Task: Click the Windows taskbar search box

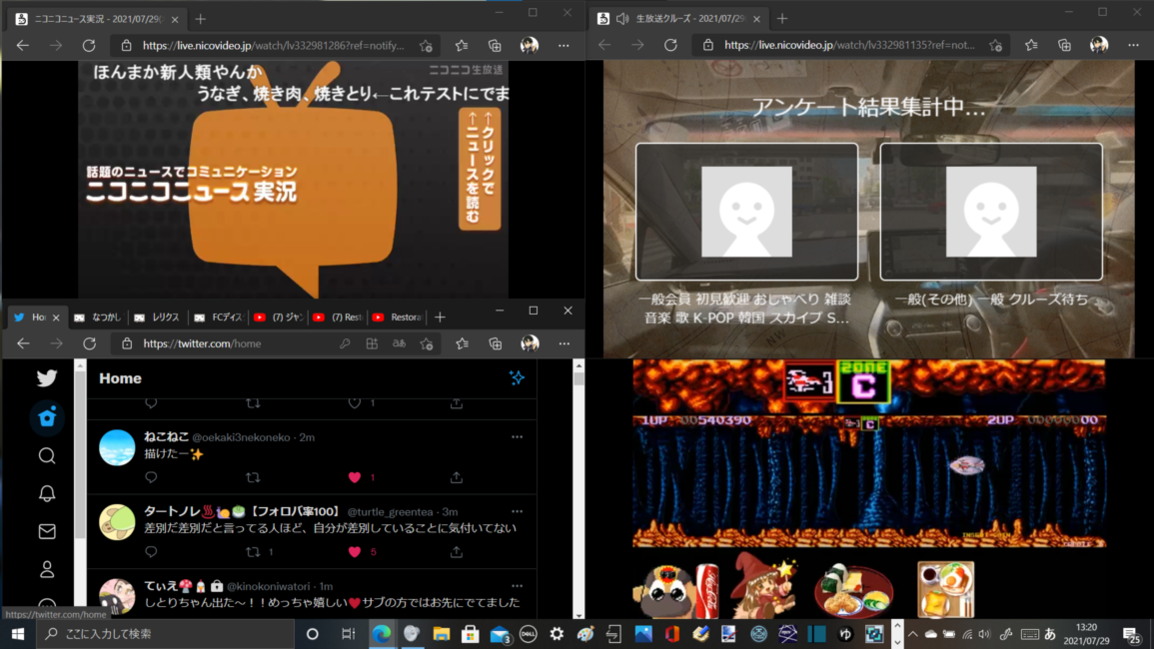Action: (x=165, y=634)
